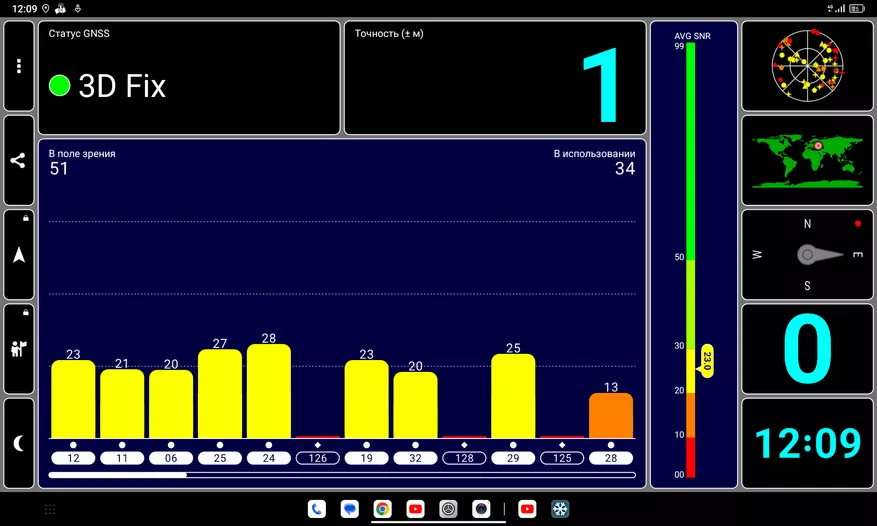Tap the circle marker above pill 19
Image resolution: width=877 pixels, height=526 pixels.
(366, 445)
